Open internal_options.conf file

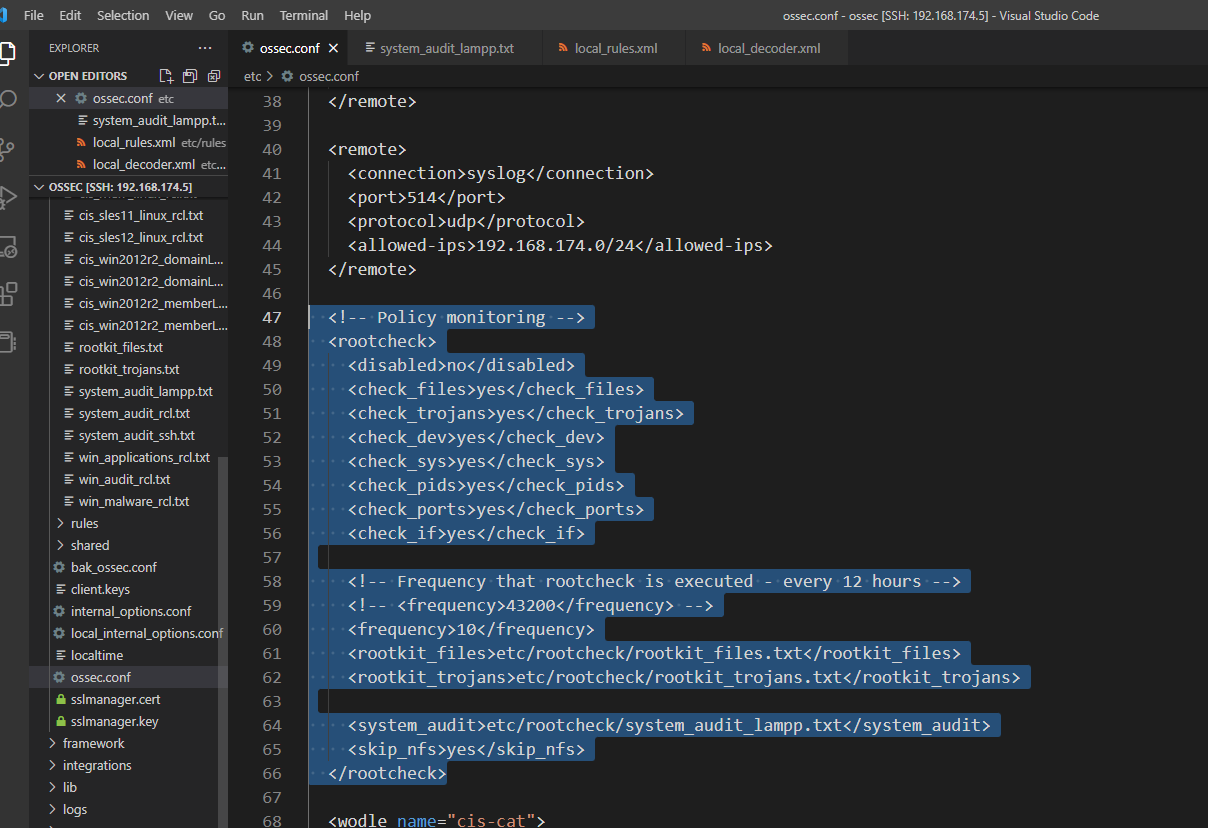[130, 611]
